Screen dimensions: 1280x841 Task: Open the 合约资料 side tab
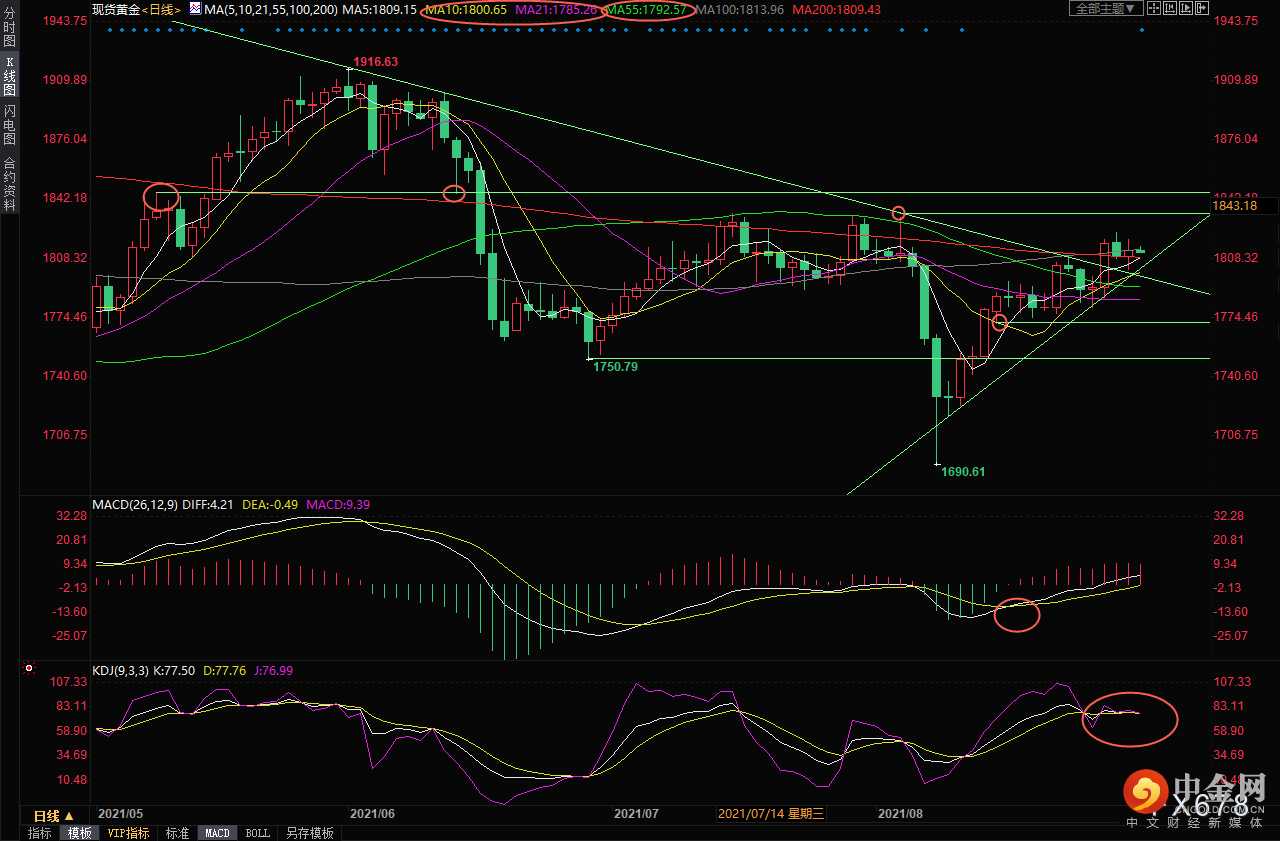pos(10,183)
